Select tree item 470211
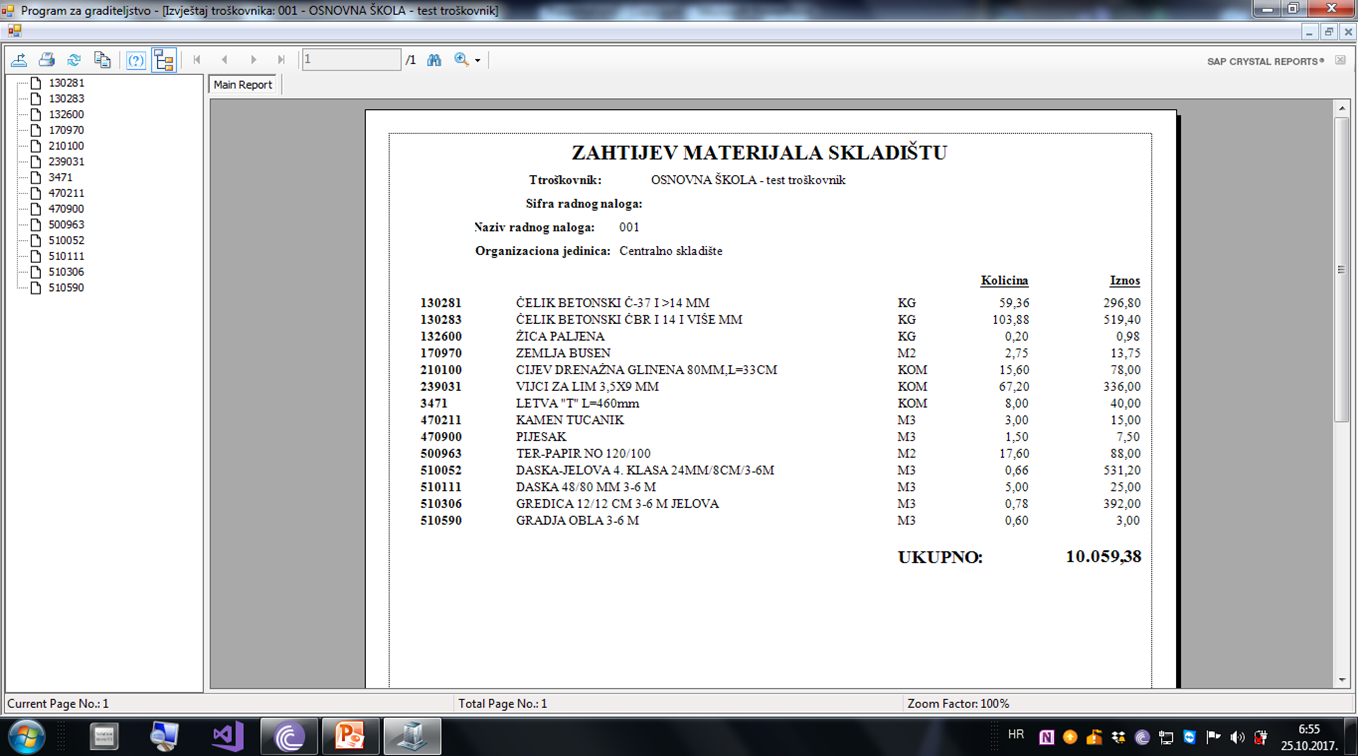The height and width of the screenshot is (756, 1358). (66, 193)
